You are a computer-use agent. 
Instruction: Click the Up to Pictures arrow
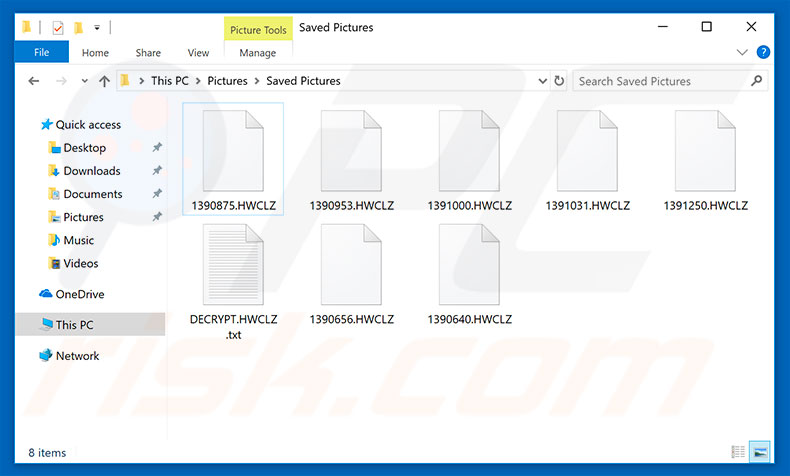coord(104,81)
